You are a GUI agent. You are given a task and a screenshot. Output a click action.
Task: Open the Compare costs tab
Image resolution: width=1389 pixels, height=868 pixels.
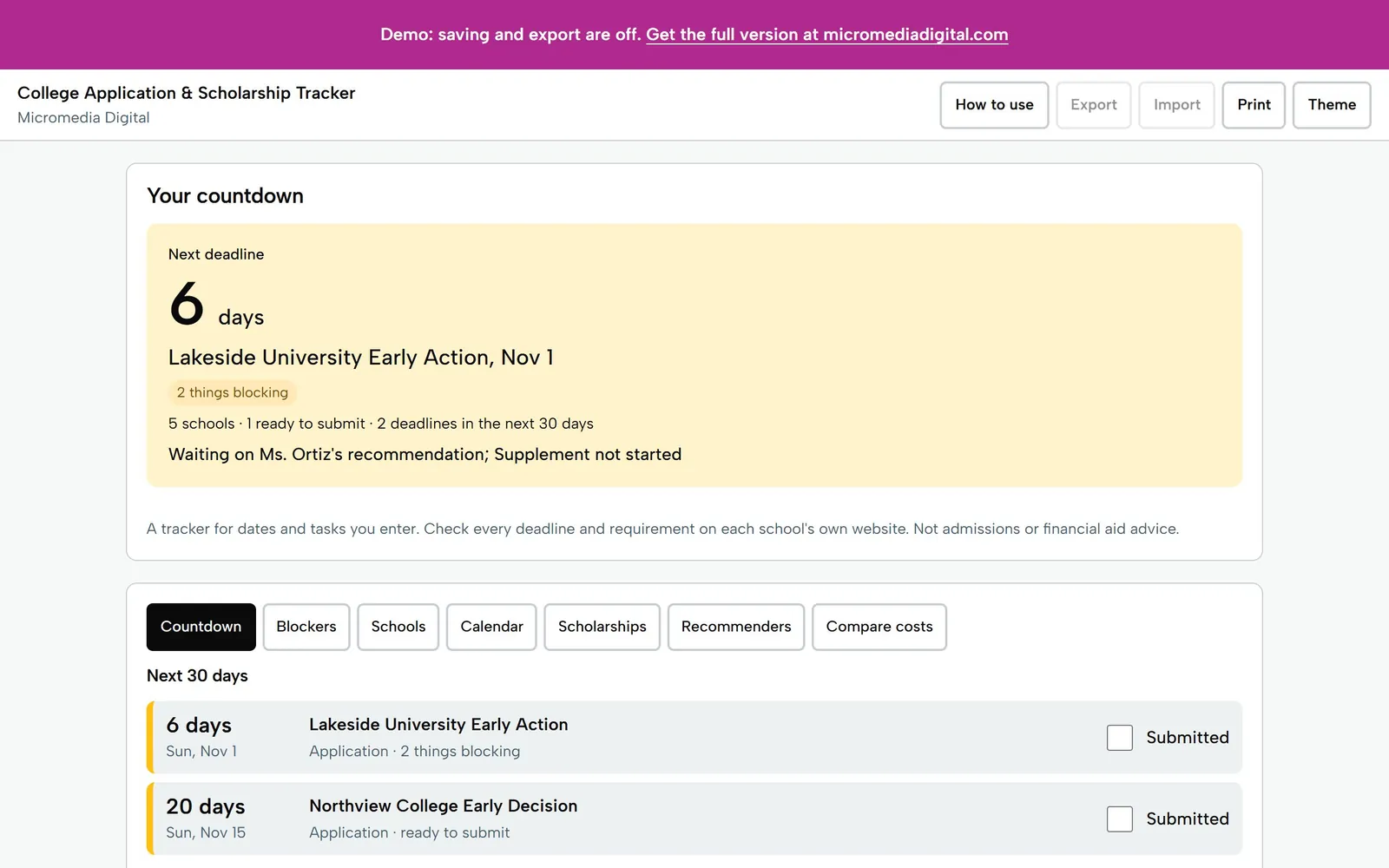click(x=879, y=627)
